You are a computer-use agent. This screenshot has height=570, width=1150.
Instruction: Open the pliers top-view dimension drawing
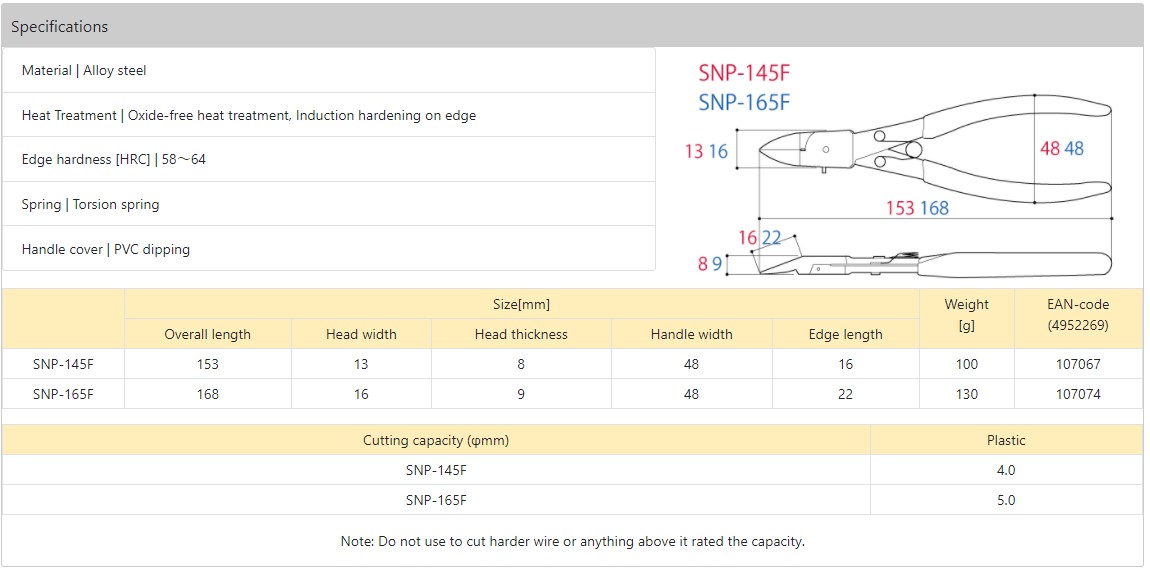pos(934,148)
